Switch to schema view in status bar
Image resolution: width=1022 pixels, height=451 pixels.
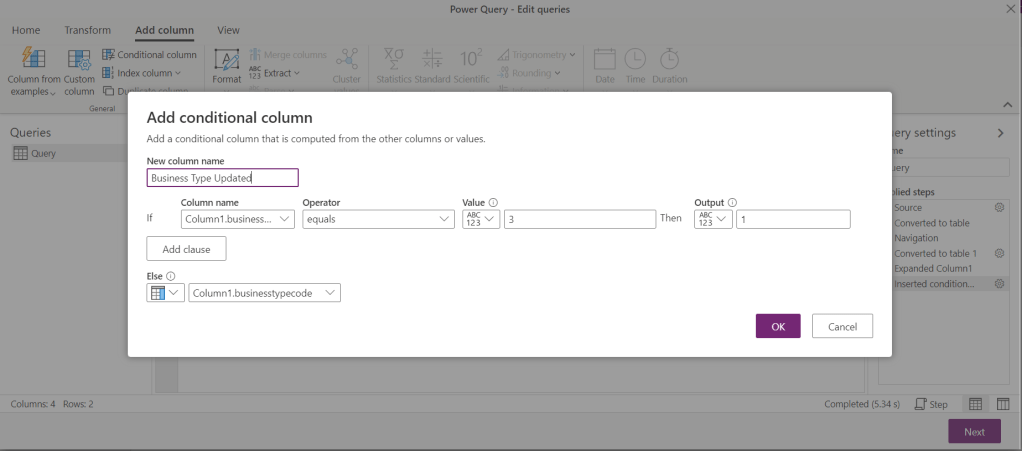point(1003,404)
